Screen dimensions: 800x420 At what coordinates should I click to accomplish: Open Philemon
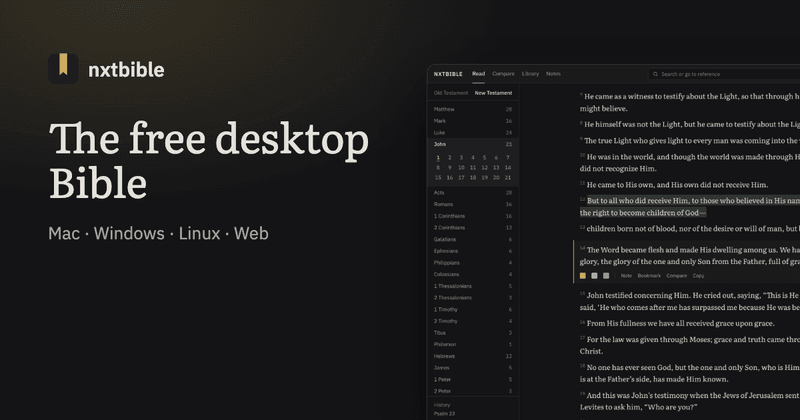[472, 344]
